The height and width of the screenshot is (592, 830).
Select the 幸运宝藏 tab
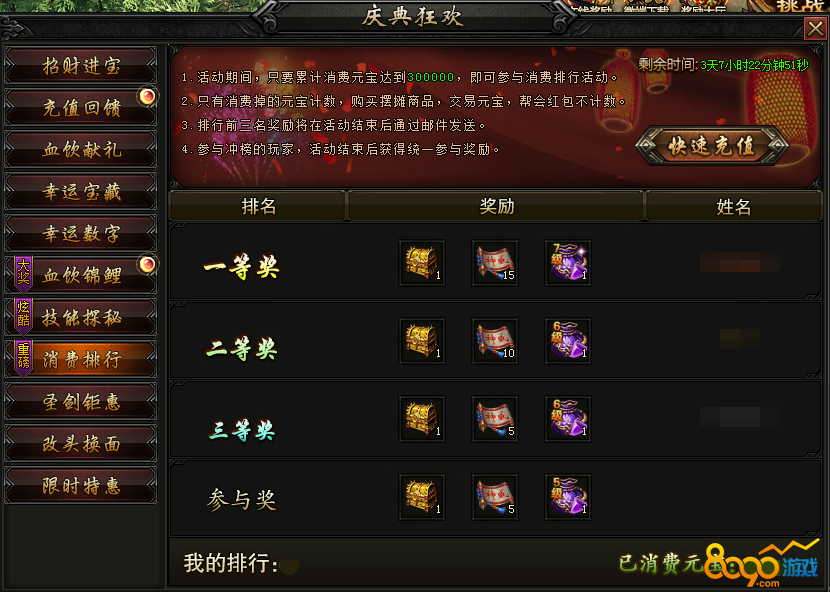click(81, 191)
